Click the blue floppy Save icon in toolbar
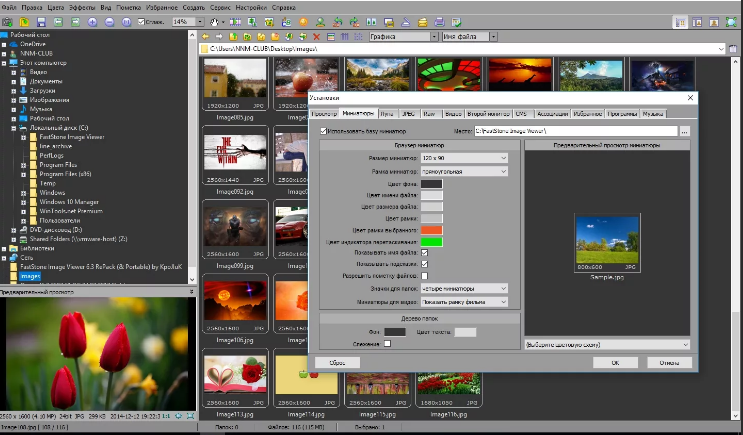This screenshot has height=435, width=743. point(40,21)
